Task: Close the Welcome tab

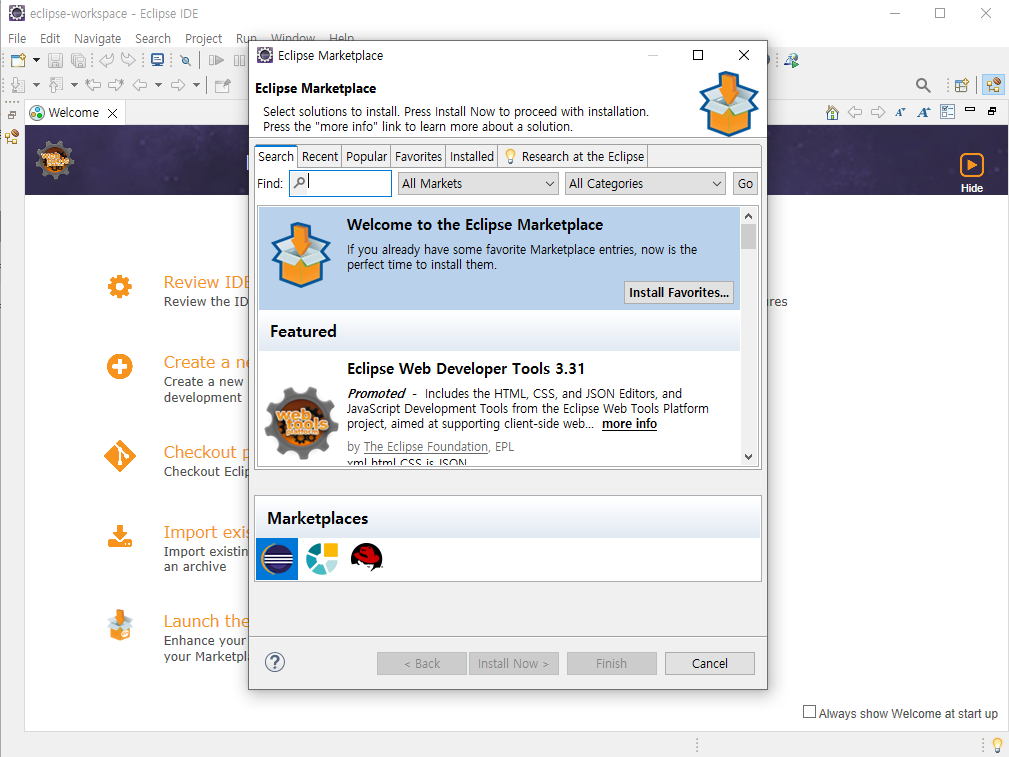Action: coord(113,113)
